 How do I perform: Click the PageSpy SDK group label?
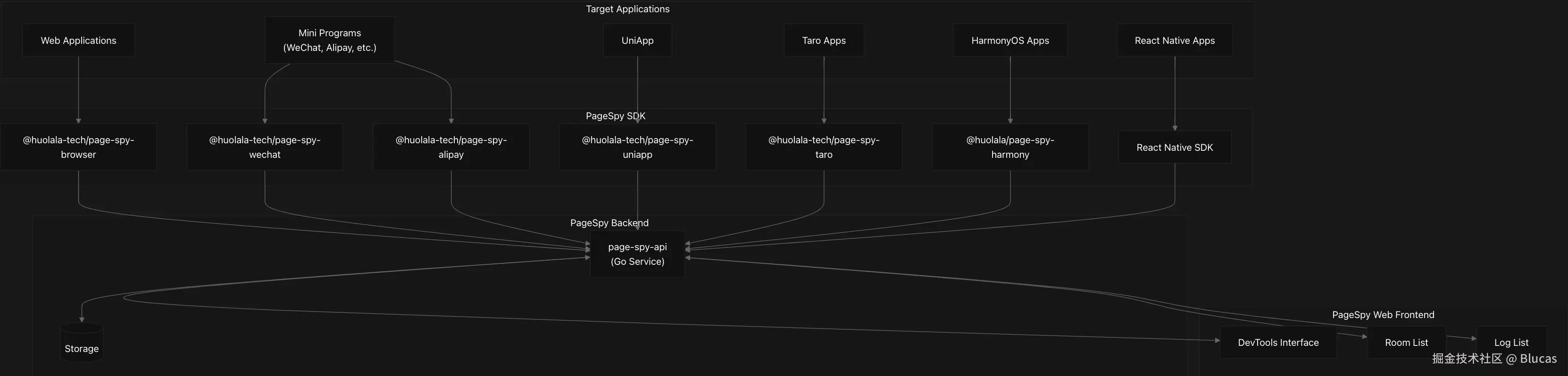click(616, 116)
